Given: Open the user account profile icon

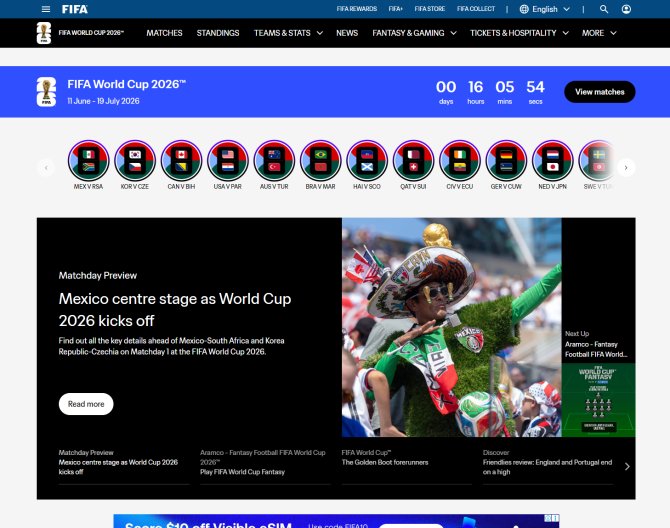Looking at the screenshot, I should [x=626, y=9].
